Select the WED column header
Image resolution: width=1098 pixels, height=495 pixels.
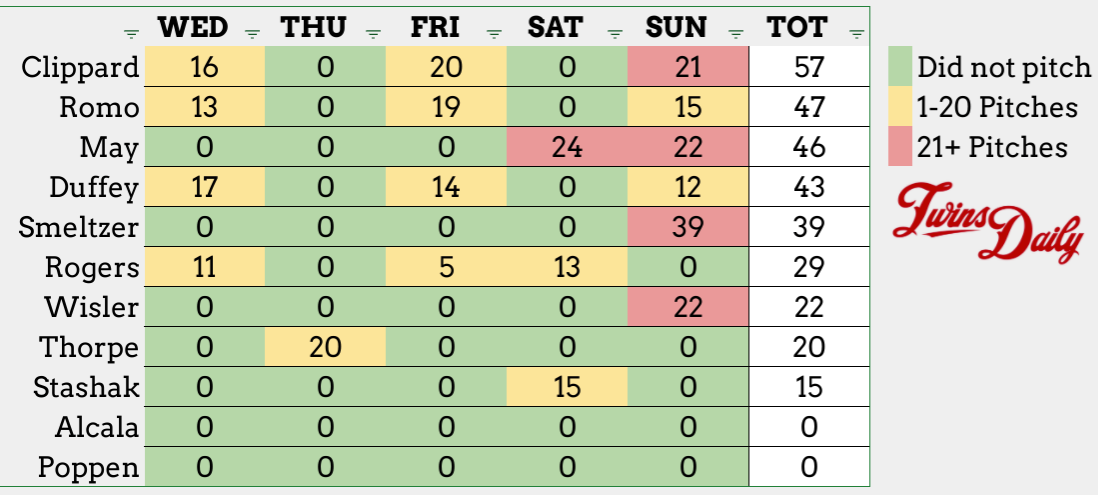pos(193,27)
